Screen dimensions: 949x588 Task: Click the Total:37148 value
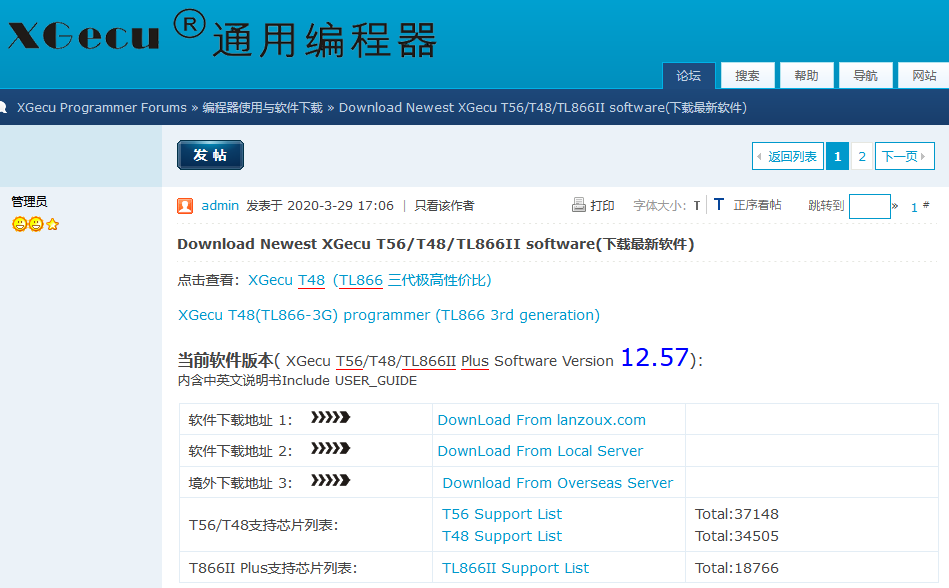[x=737, y=514]
